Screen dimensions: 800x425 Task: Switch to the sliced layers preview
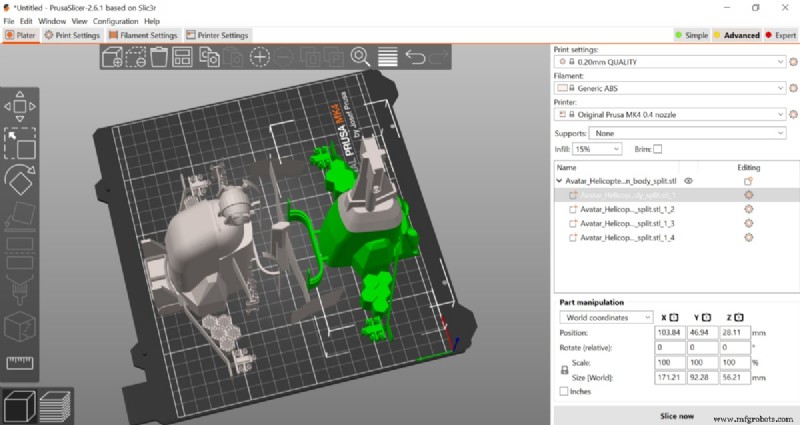[55, 406]
